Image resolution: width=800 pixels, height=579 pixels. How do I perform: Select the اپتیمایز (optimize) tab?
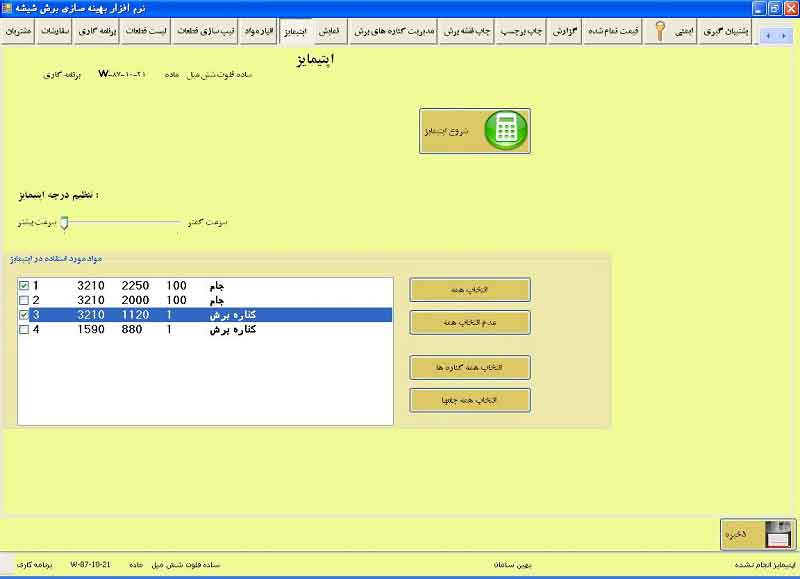click(x=295, y=32)
